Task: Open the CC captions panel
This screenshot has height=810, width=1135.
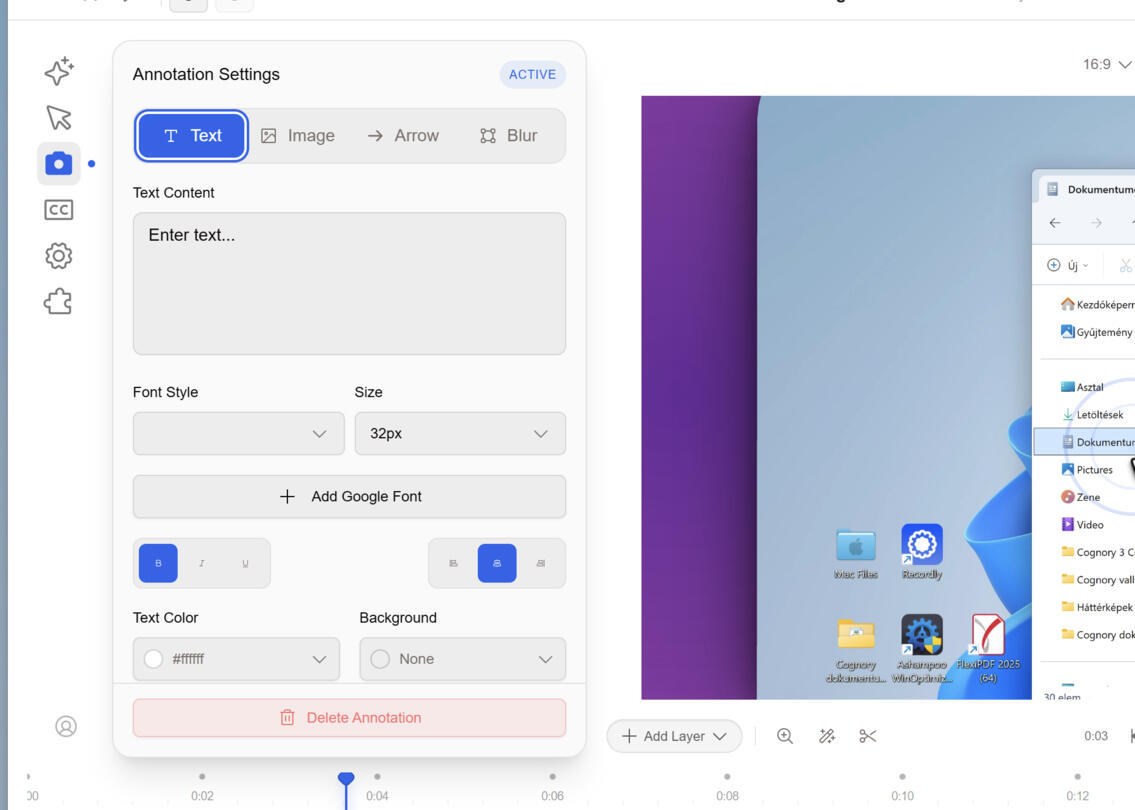Action: [x=59, y=210]
